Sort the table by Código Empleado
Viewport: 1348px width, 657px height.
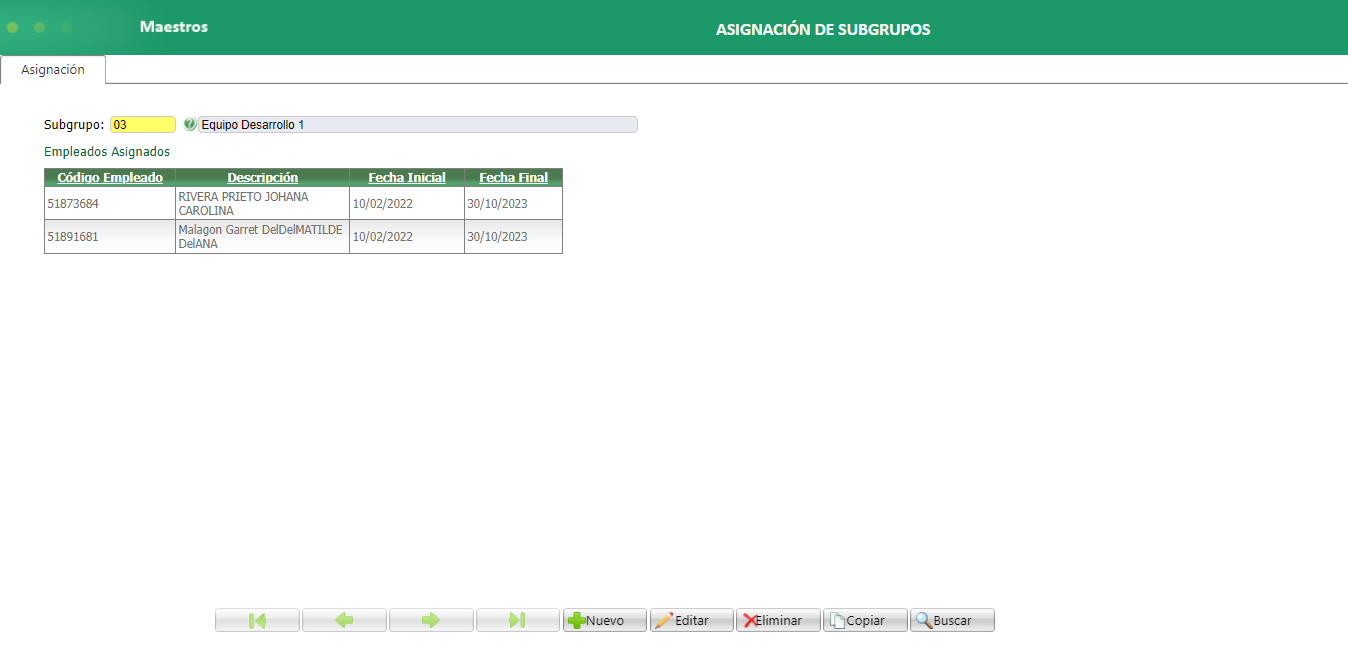pyautogui.click(x=109, y=177)
